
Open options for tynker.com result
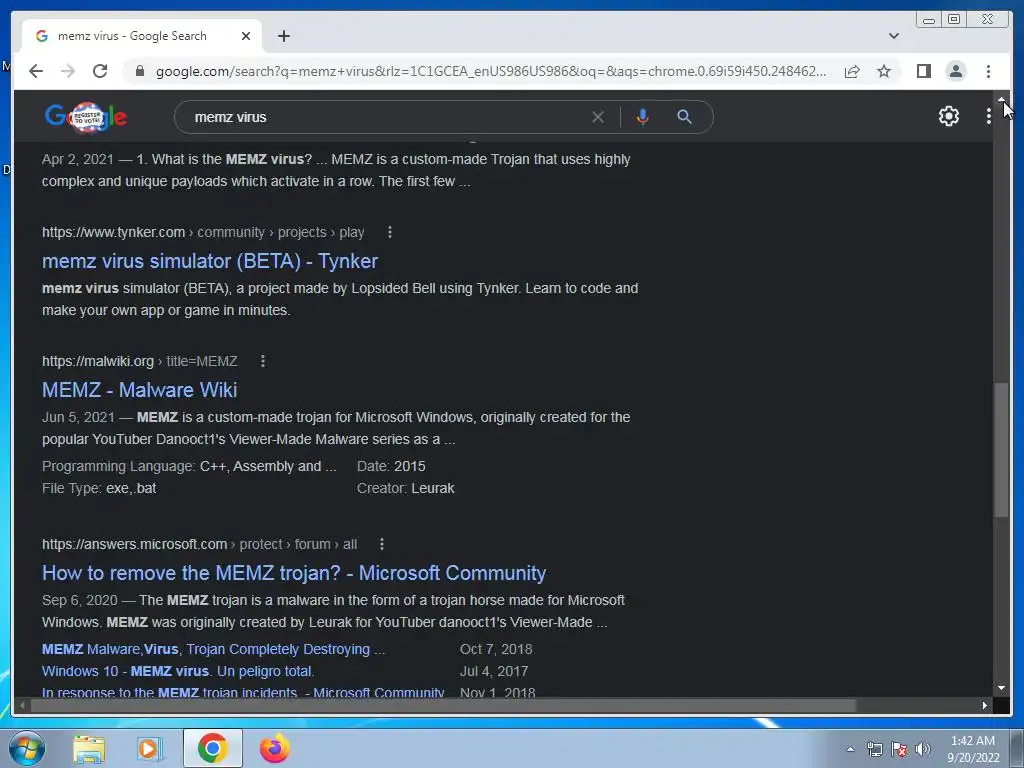point(390,232)
